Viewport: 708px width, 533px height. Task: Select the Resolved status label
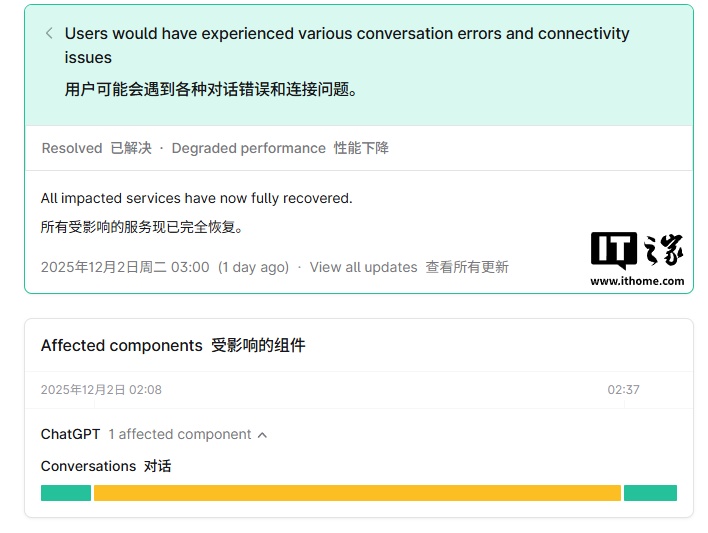[72, 148]
